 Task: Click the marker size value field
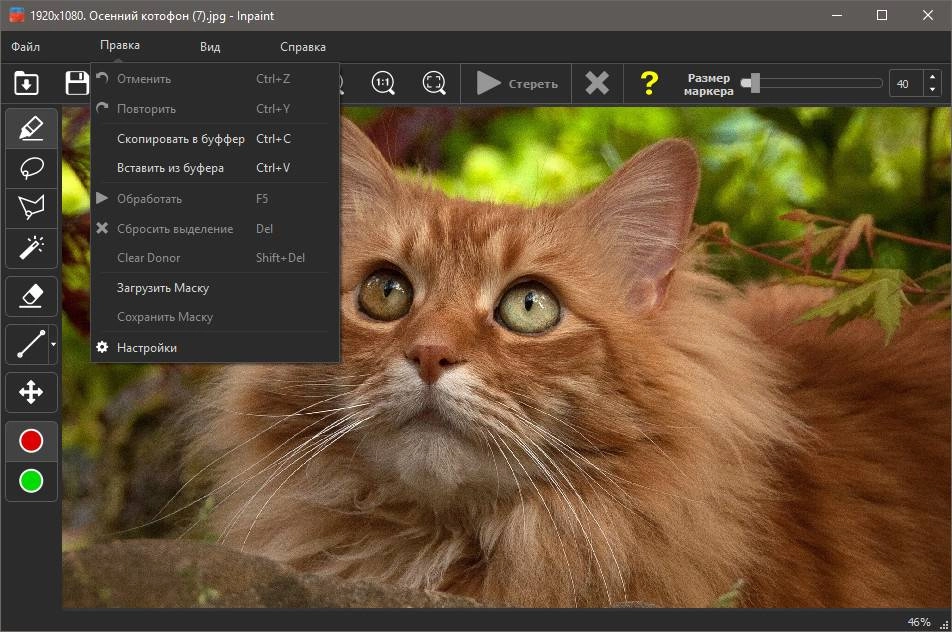coord(906,84)
